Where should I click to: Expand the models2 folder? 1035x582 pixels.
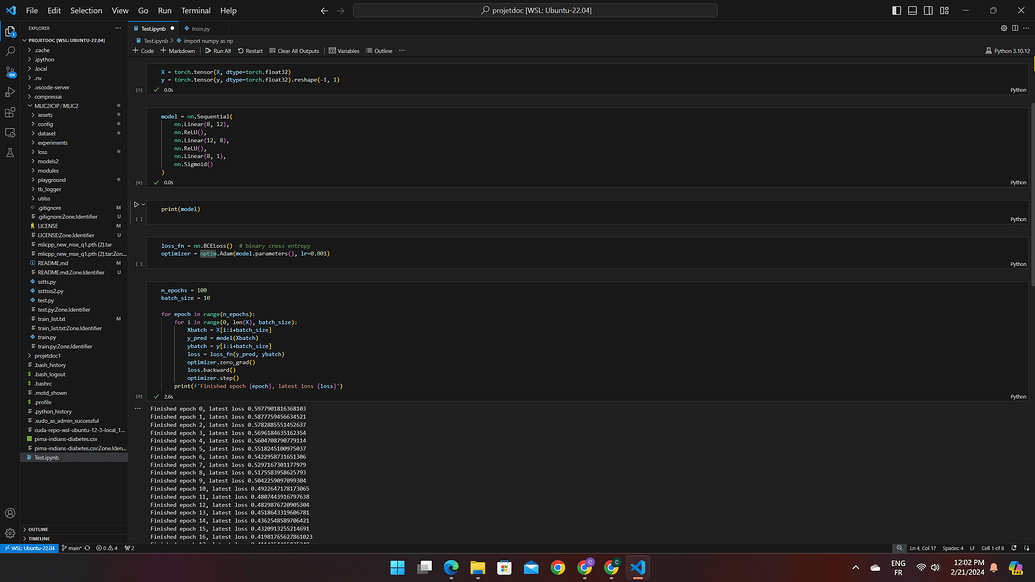48,161
